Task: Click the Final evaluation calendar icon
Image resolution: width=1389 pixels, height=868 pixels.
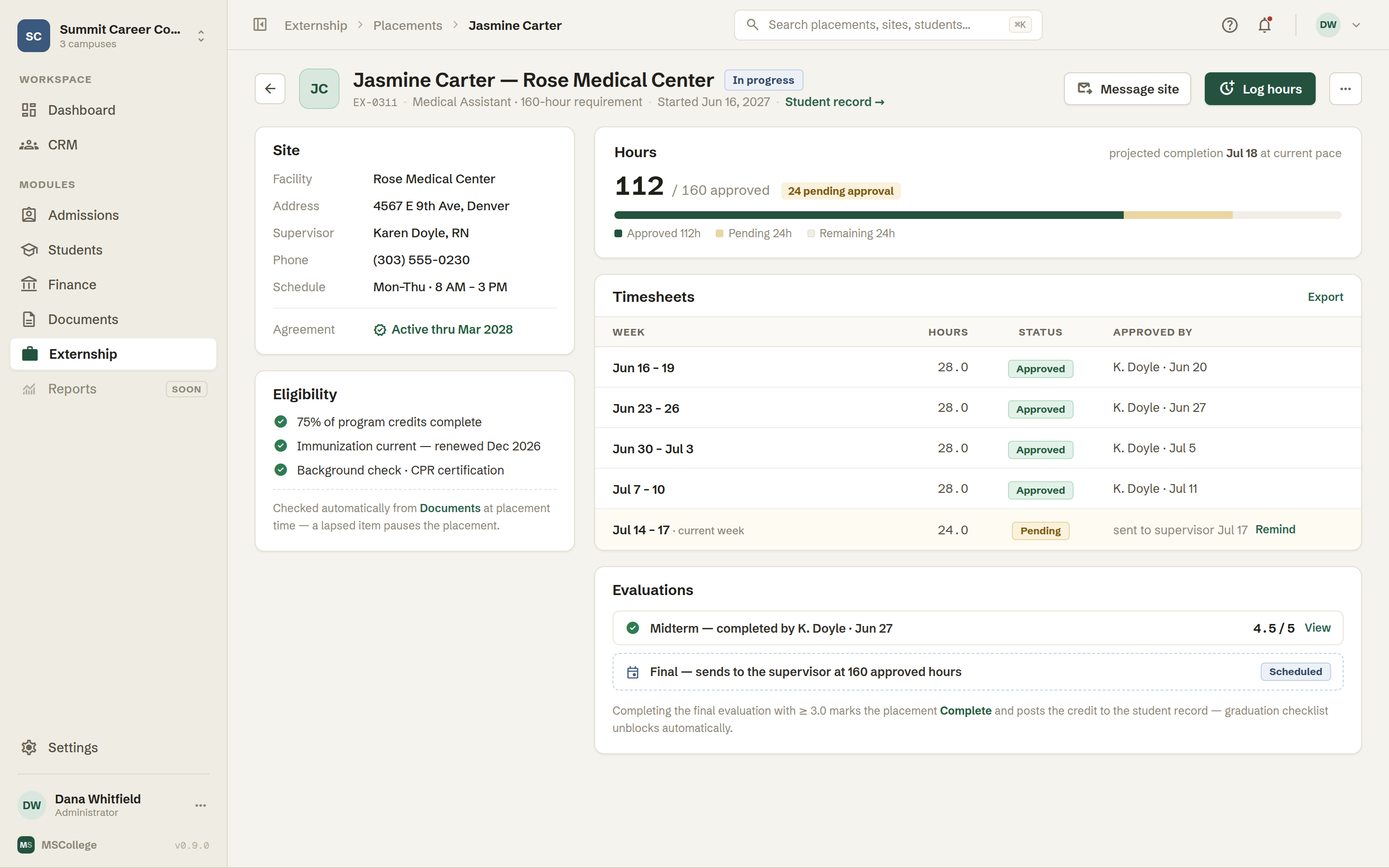Action: [632, 672]
